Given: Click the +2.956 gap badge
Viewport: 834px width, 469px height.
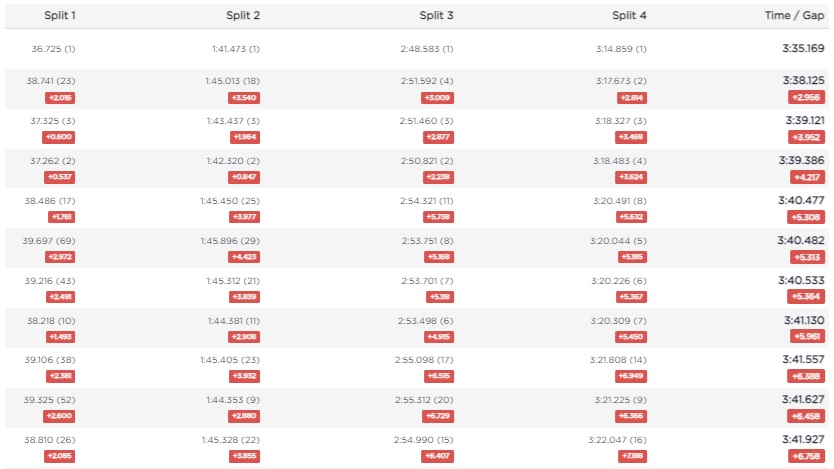Looking at the screenshot, I should click(x=806, y=97).
